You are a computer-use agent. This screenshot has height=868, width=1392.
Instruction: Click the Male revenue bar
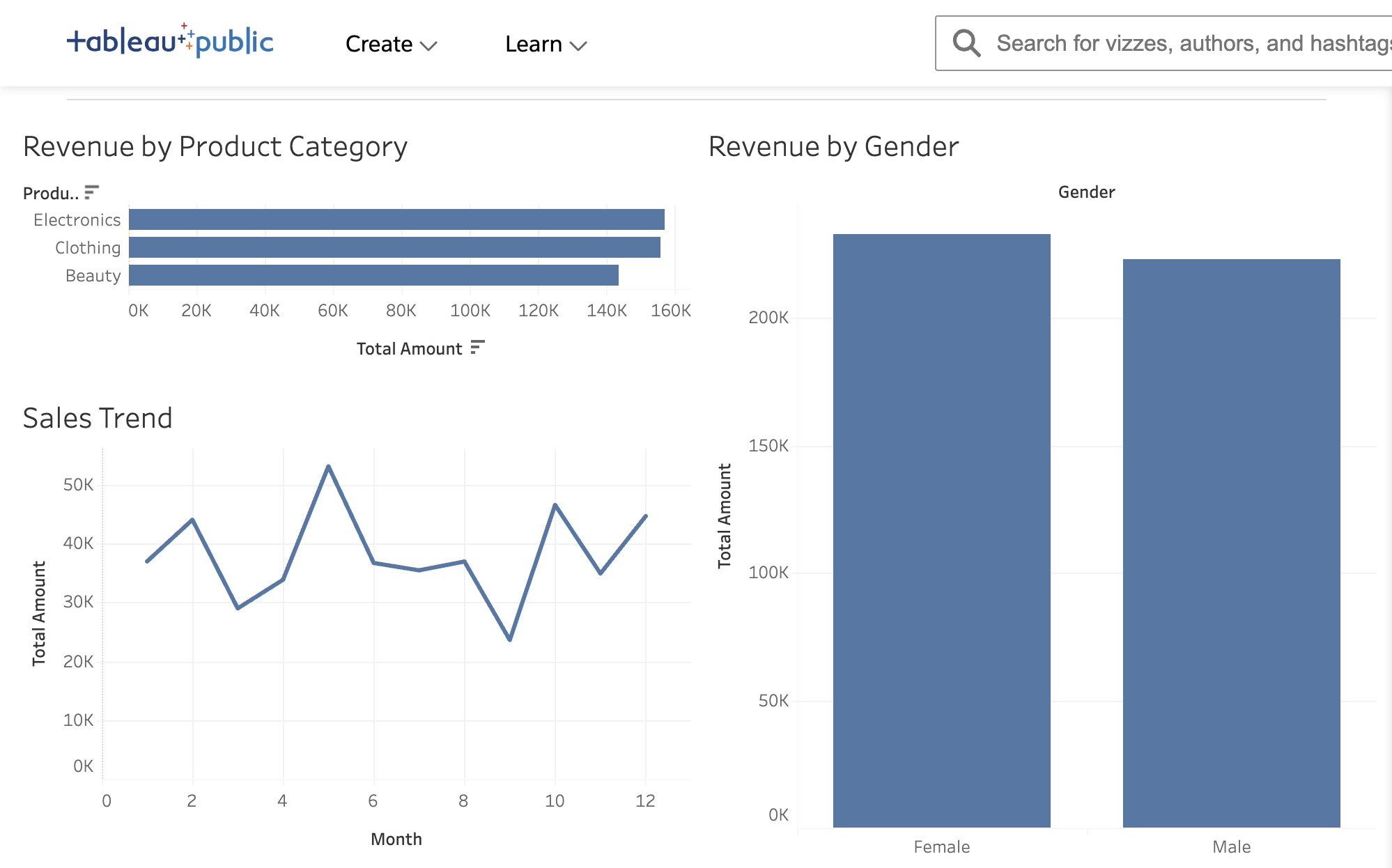tap(1231, 543)
